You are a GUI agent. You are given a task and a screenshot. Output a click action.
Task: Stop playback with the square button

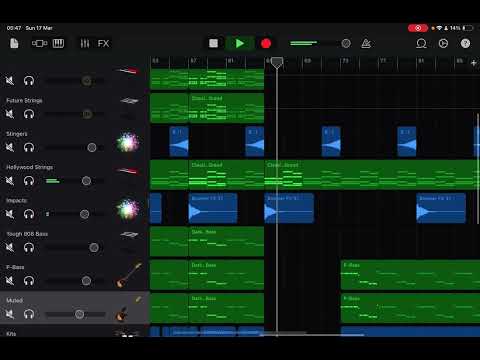click(x=213, y=43)
